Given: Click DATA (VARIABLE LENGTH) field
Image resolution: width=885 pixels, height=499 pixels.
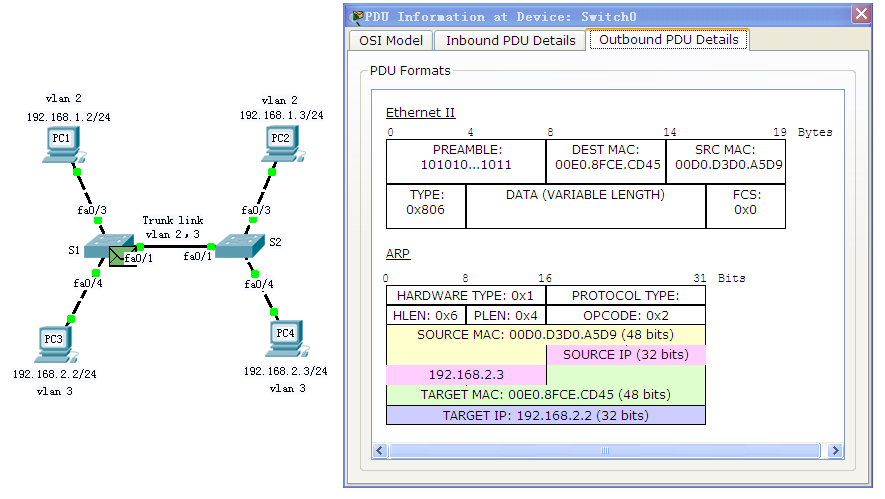Looking at the screenshot, I should (x=586, y=206).
